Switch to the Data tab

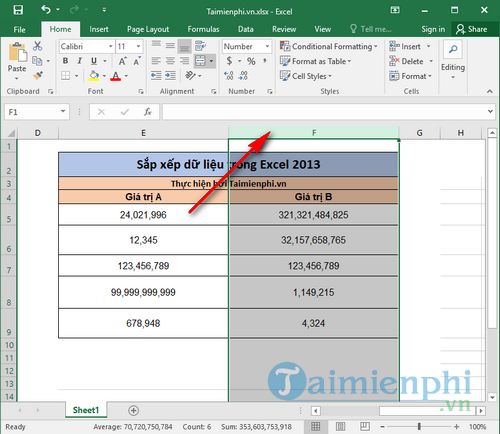tap(246, 29)
